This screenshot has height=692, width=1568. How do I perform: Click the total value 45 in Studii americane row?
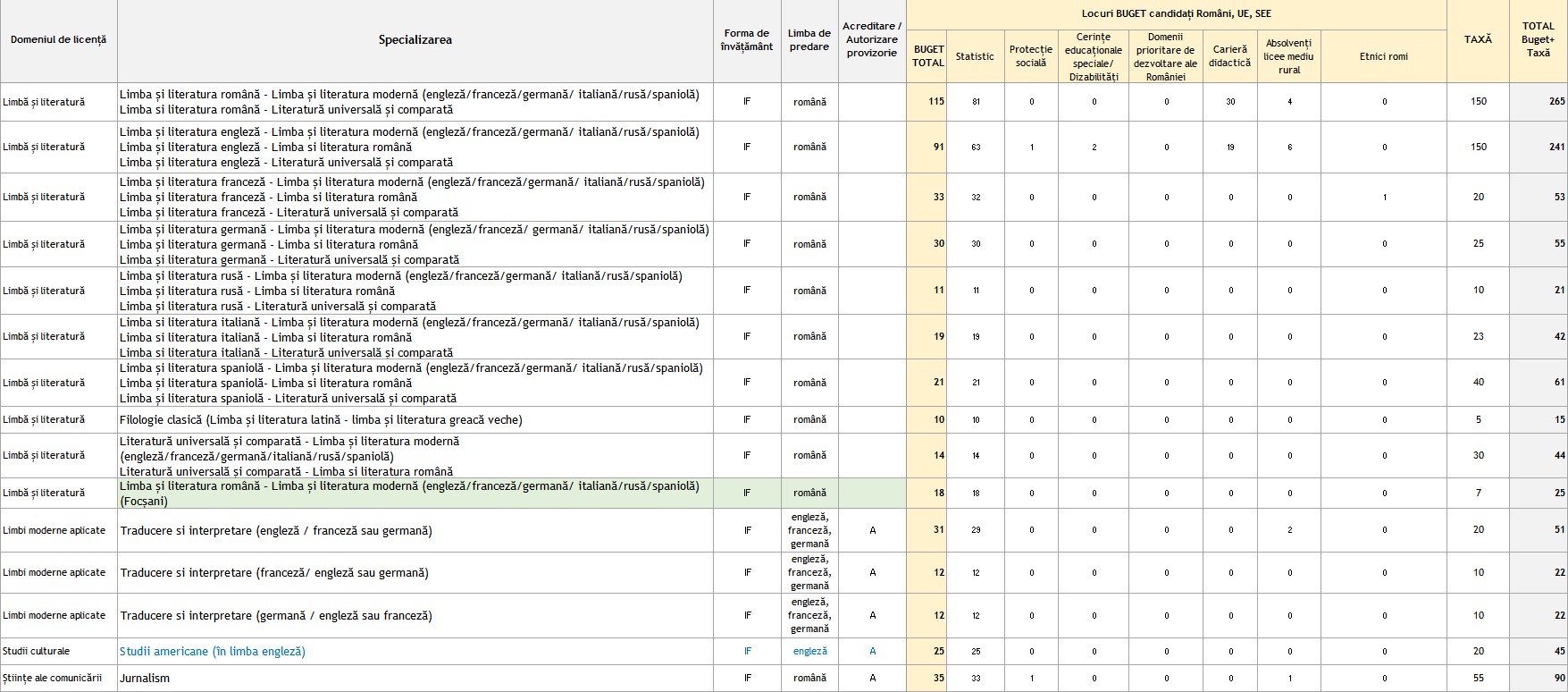tap(1539, 652)
